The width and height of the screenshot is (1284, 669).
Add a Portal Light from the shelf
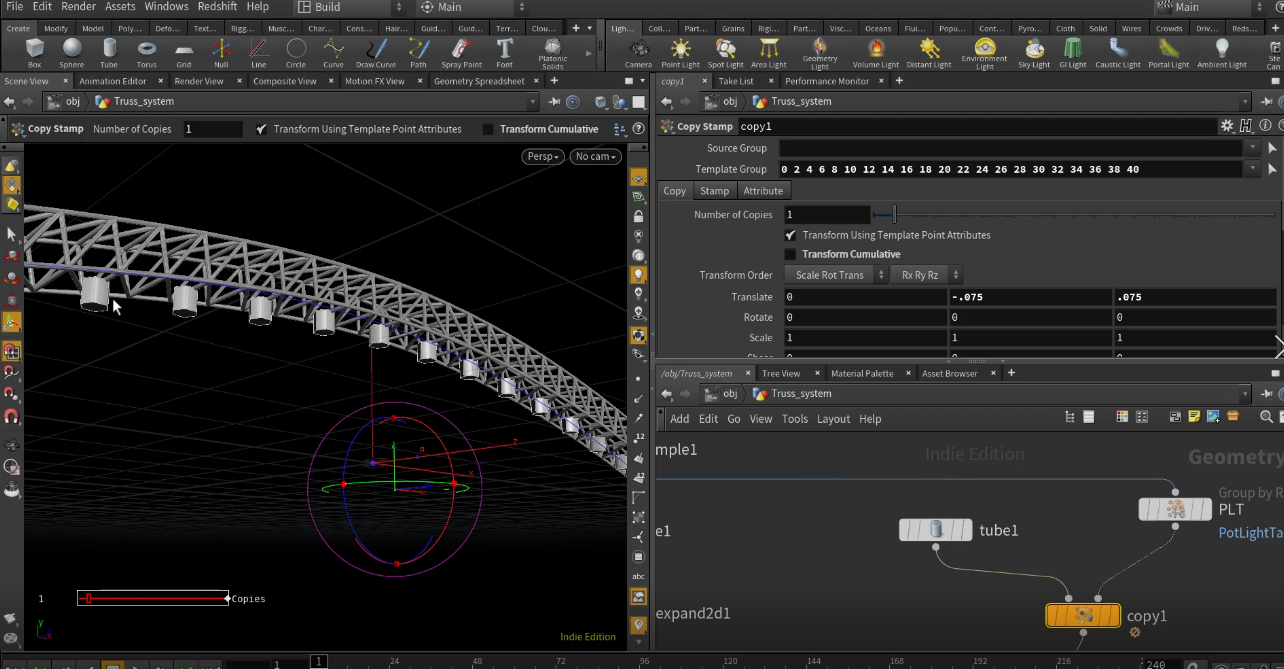point(1168,53)
